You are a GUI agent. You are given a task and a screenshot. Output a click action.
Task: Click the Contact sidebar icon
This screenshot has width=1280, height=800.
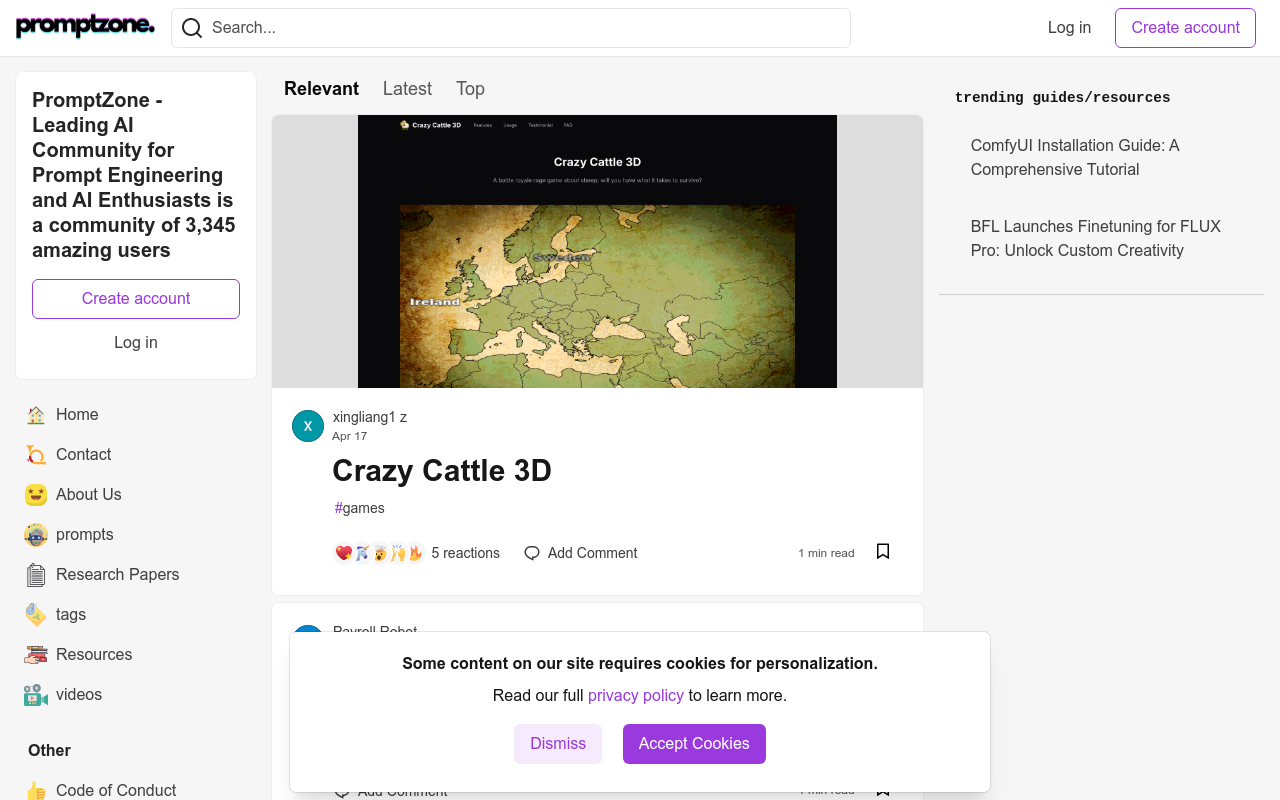click(36, 455)
